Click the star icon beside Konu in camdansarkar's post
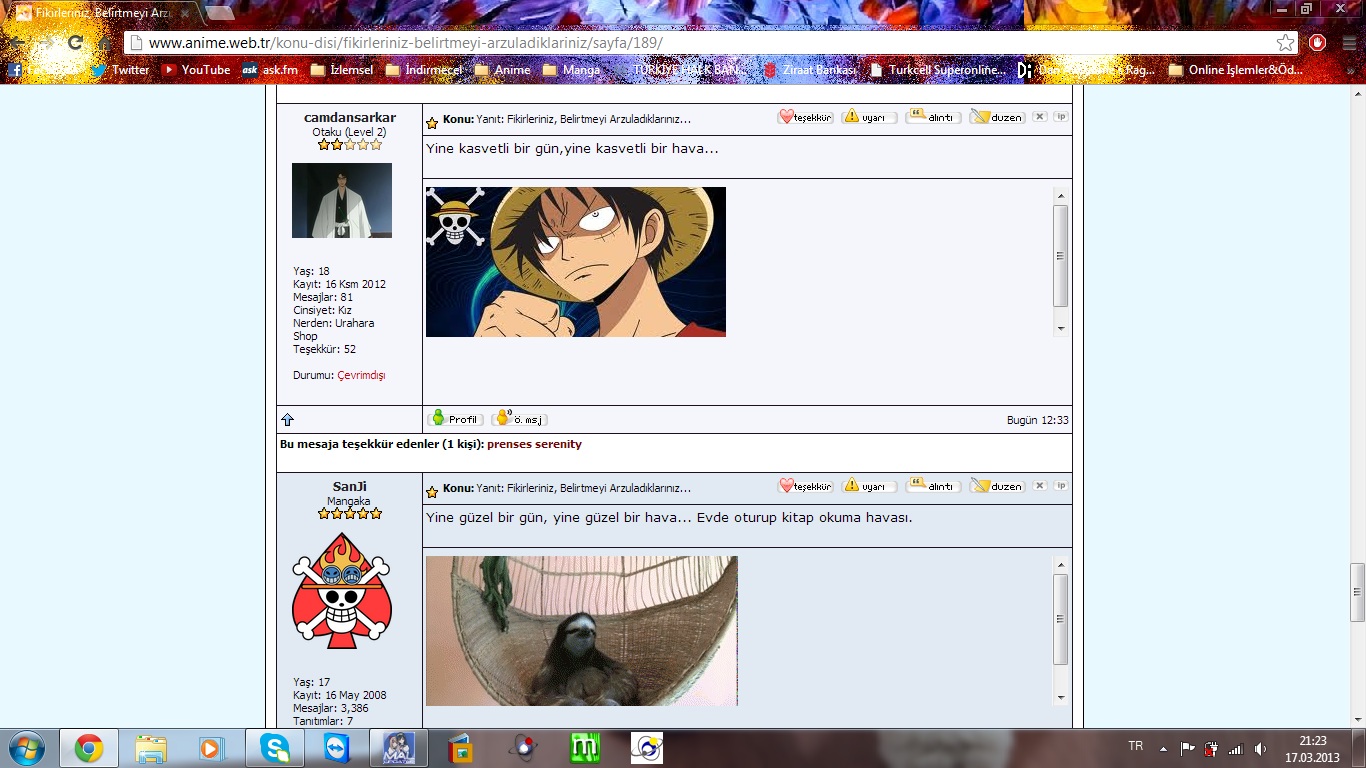Viewport: 1366px width, 768px height. tap(432, 123)
